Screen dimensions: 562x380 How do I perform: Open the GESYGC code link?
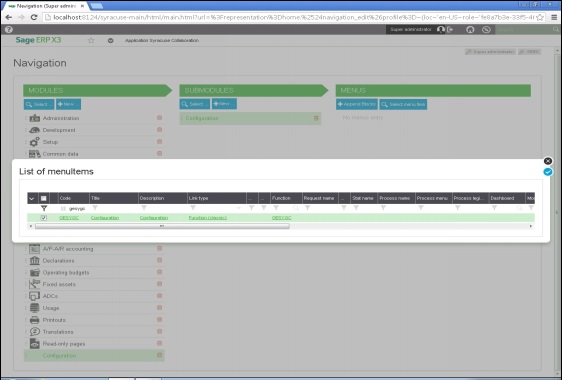coord(69,218)
